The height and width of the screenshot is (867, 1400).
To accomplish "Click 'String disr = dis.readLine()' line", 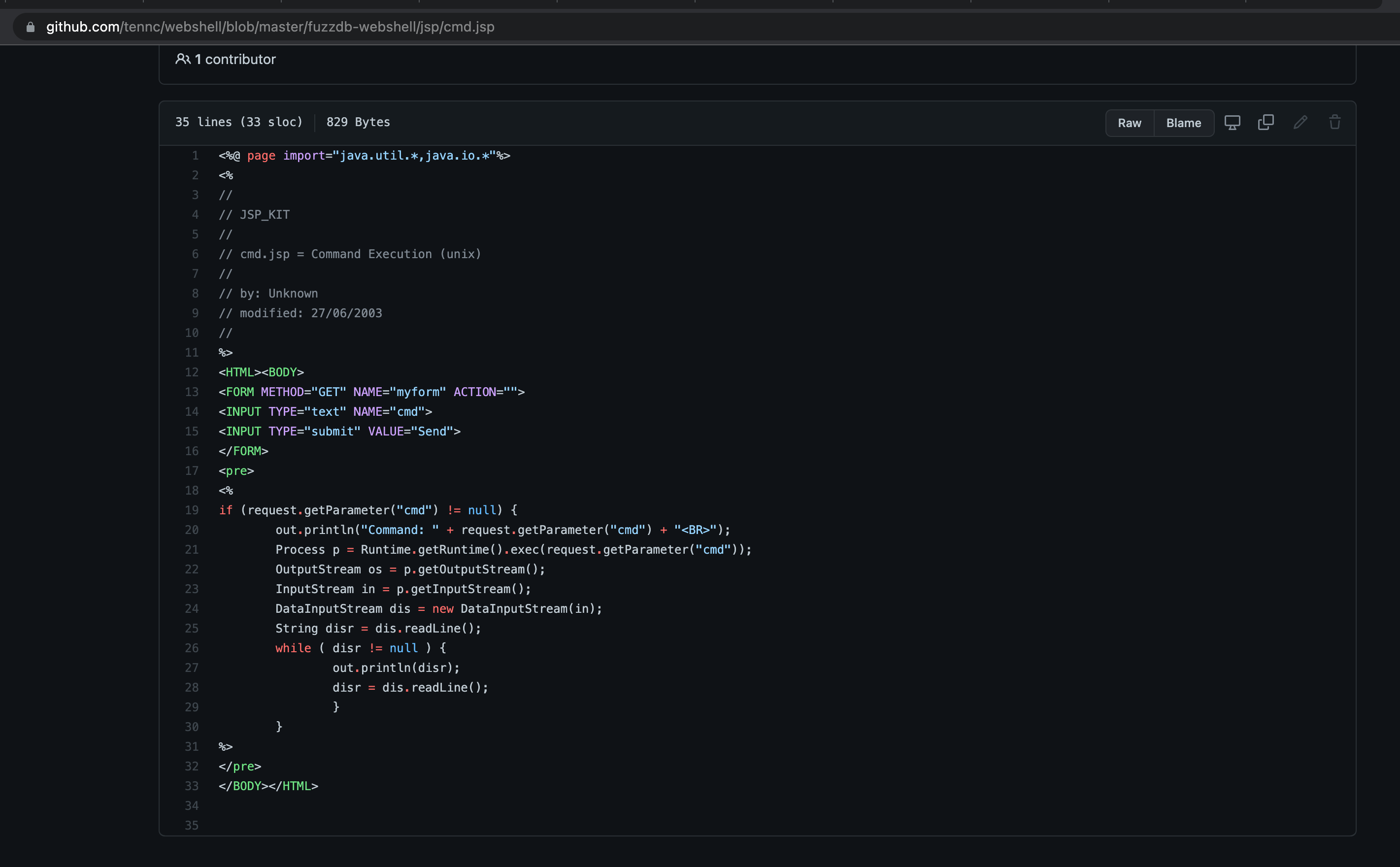I will click(x=378, y=629).
